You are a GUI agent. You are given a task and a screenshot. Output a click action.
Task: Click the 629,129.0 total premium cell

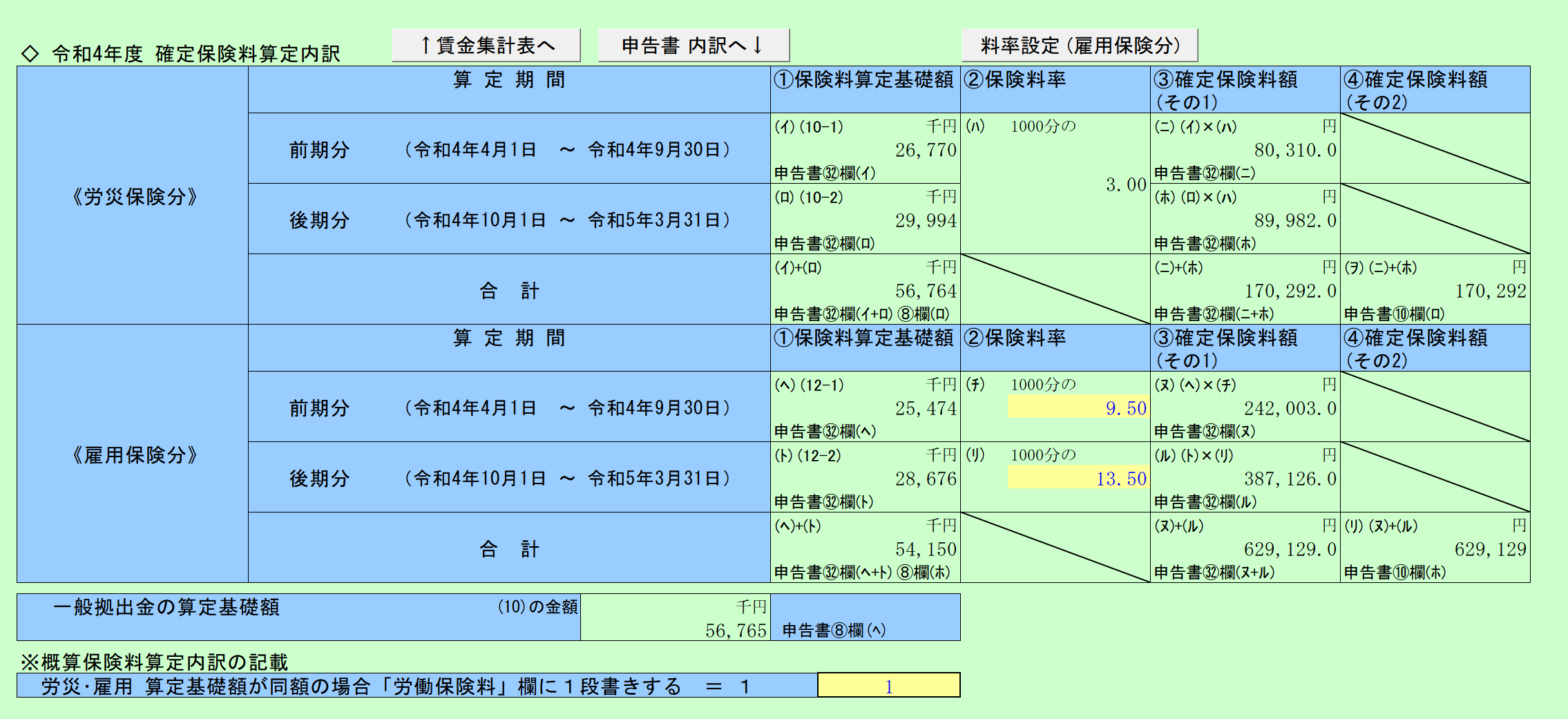tap(1290, 549)
